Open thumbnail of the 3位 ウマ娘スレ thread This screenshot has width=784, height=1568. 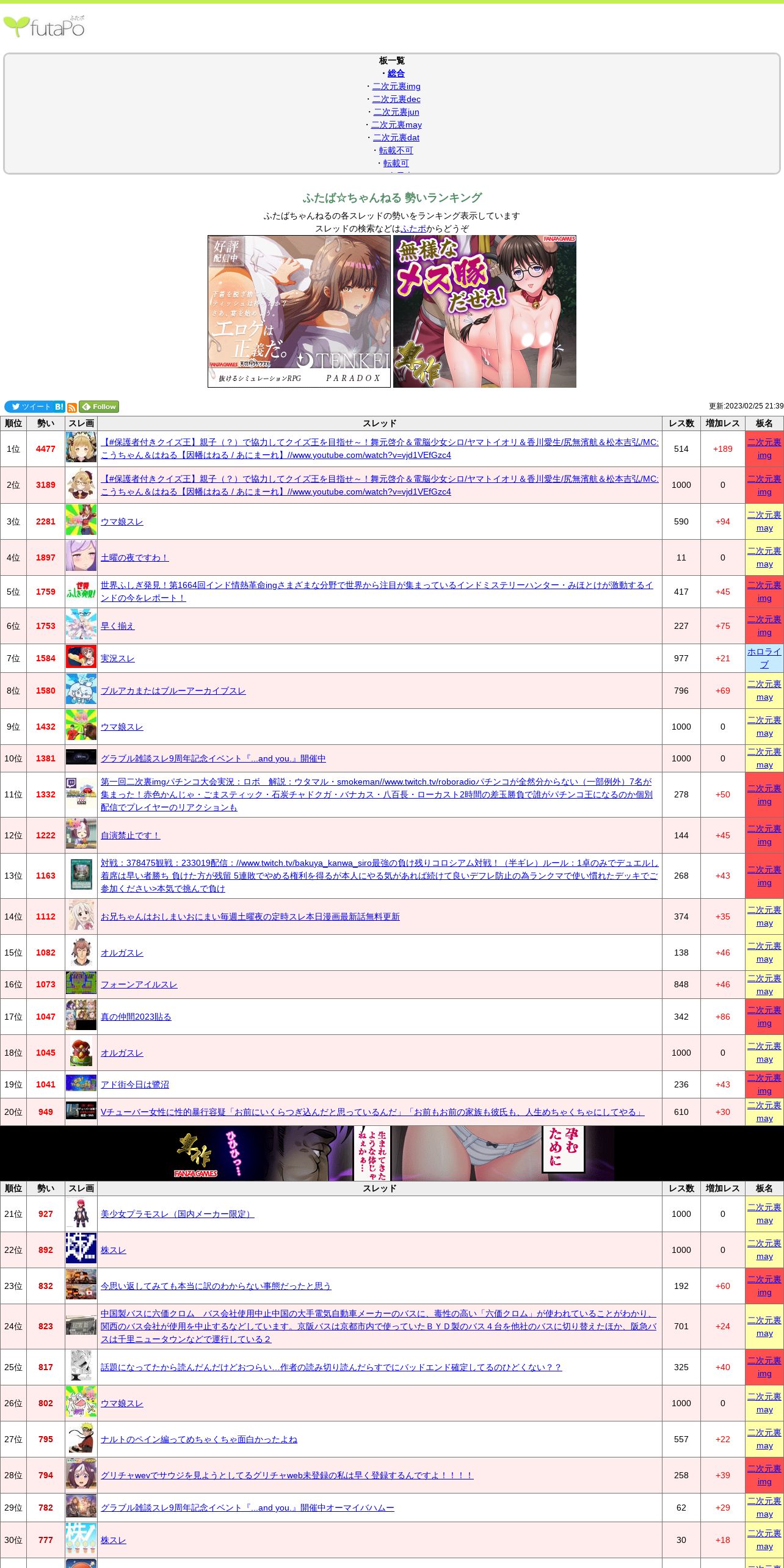coord(81,521)
